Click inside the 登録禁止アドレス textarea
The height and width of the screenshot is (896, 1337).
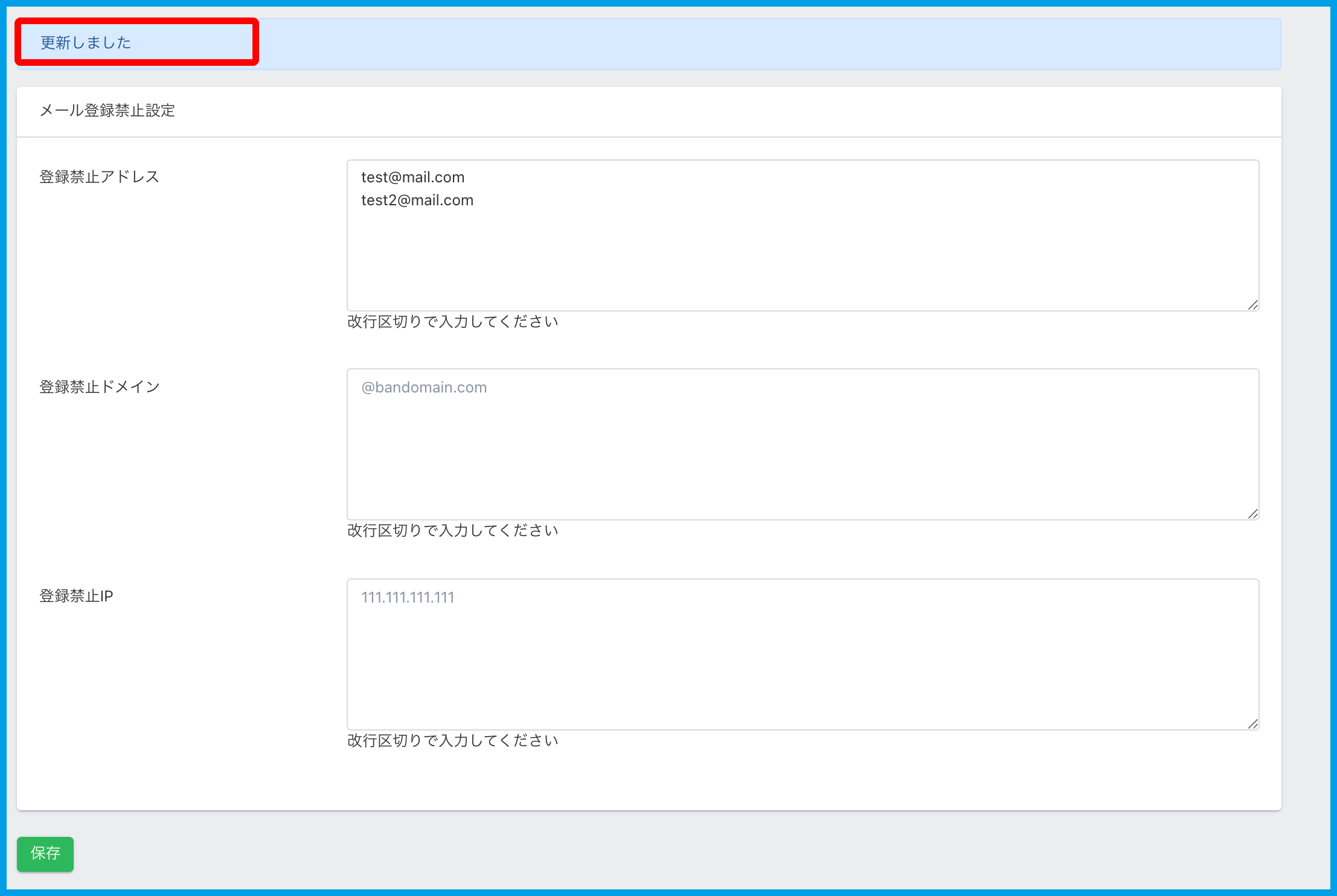point(802,254)
